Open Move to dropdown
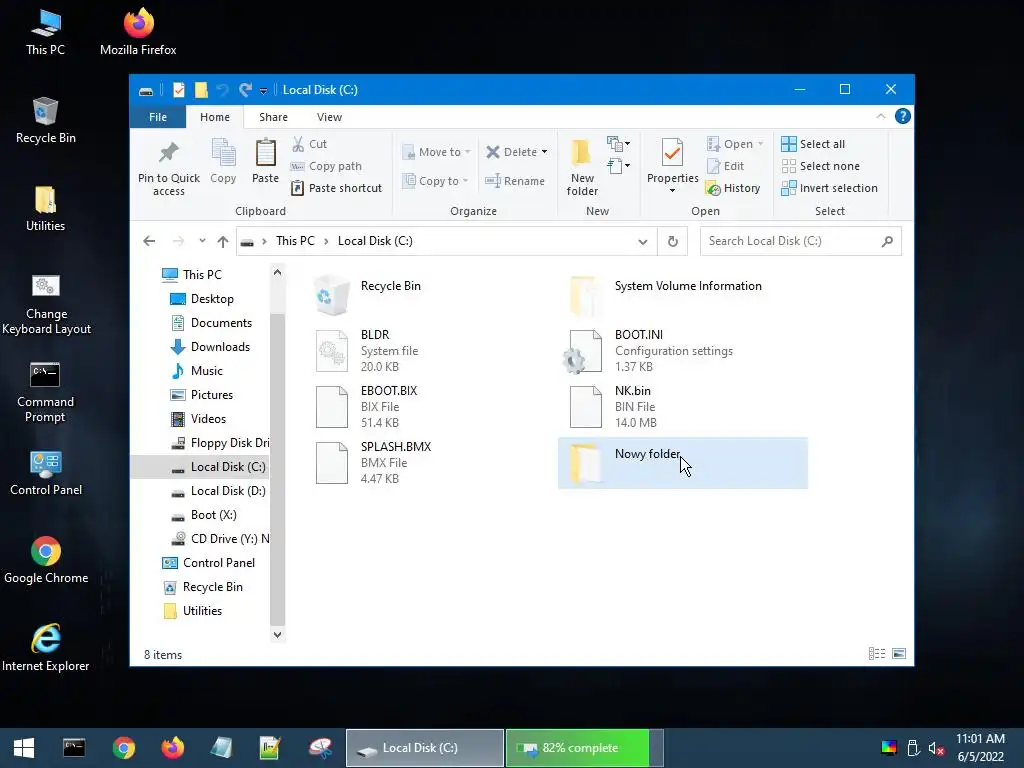 click(436, 152)
